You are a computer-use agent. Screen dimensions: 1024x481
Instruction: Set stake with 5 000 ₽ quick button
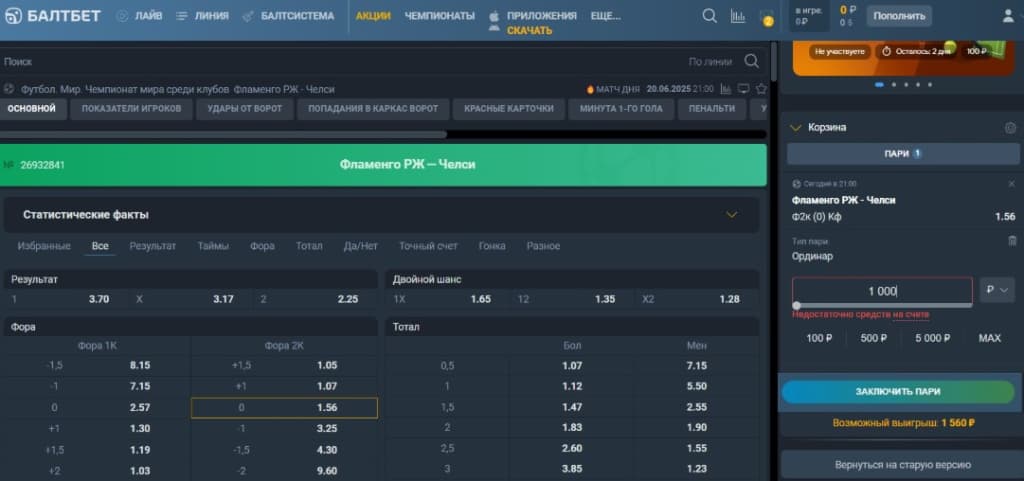click(931, 338)
